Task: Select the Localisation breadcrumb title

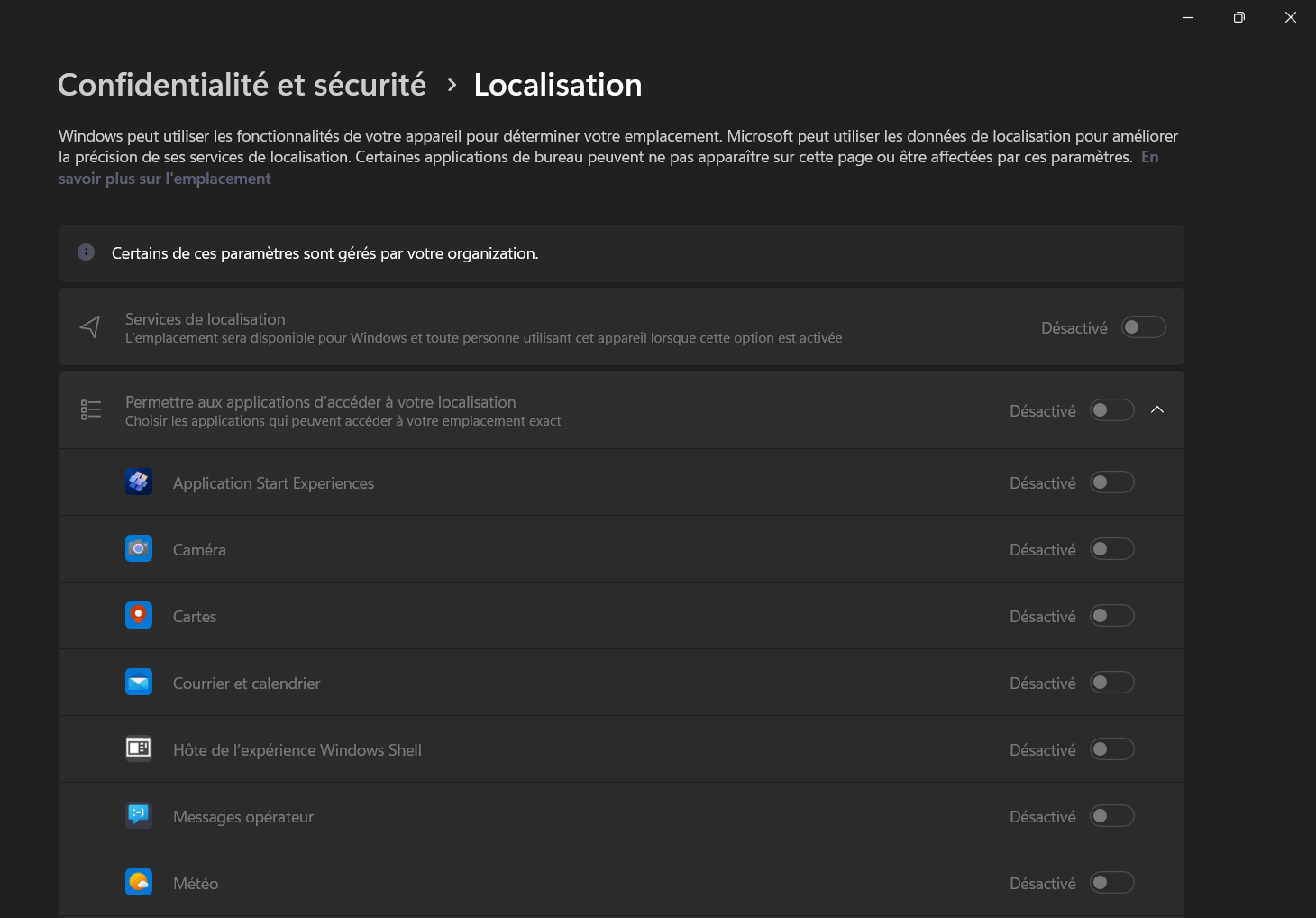Action: pyautogui.click(x=557, y=84)
